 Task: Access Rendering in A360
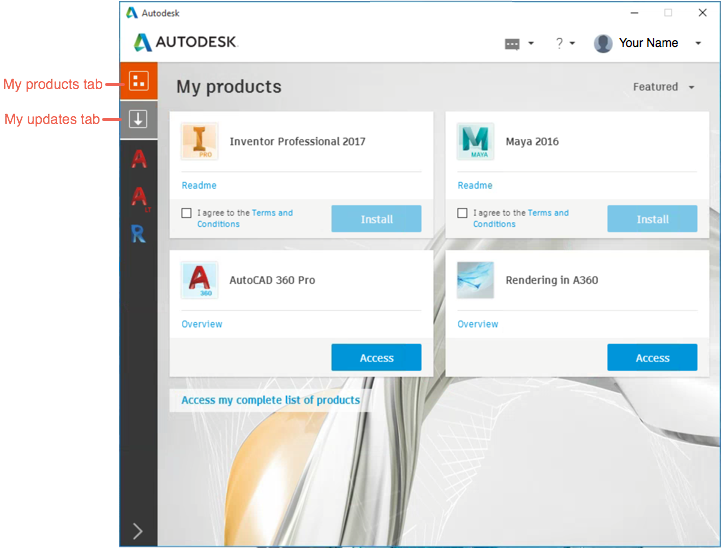pos(652,358)
